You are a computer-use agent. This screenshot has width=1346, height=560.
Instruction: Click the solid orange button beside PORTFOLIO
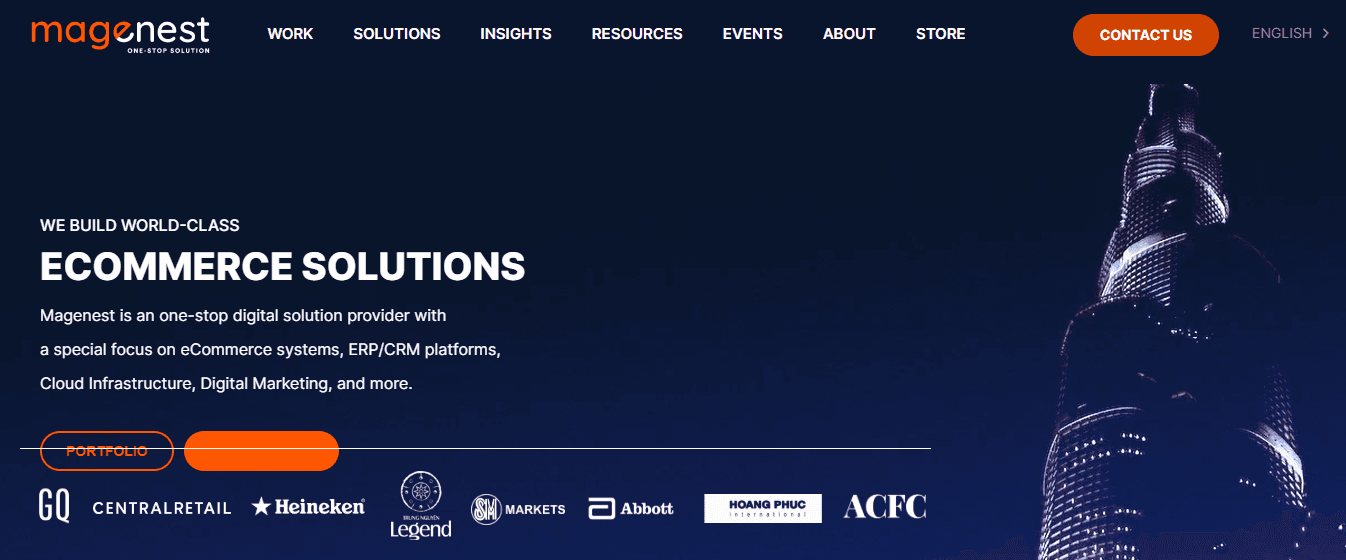262,451
